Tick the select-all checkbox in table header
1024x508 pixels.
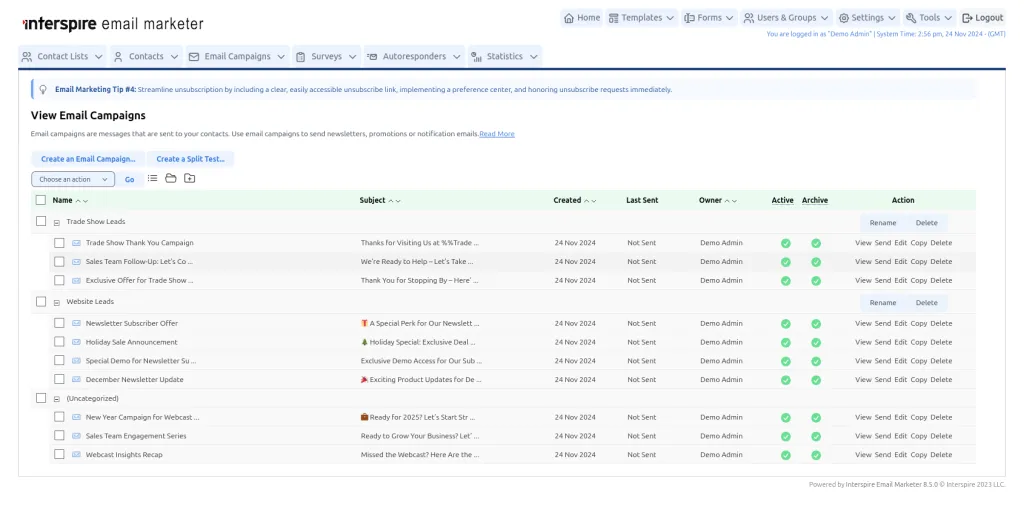click(x=40, y=200)
